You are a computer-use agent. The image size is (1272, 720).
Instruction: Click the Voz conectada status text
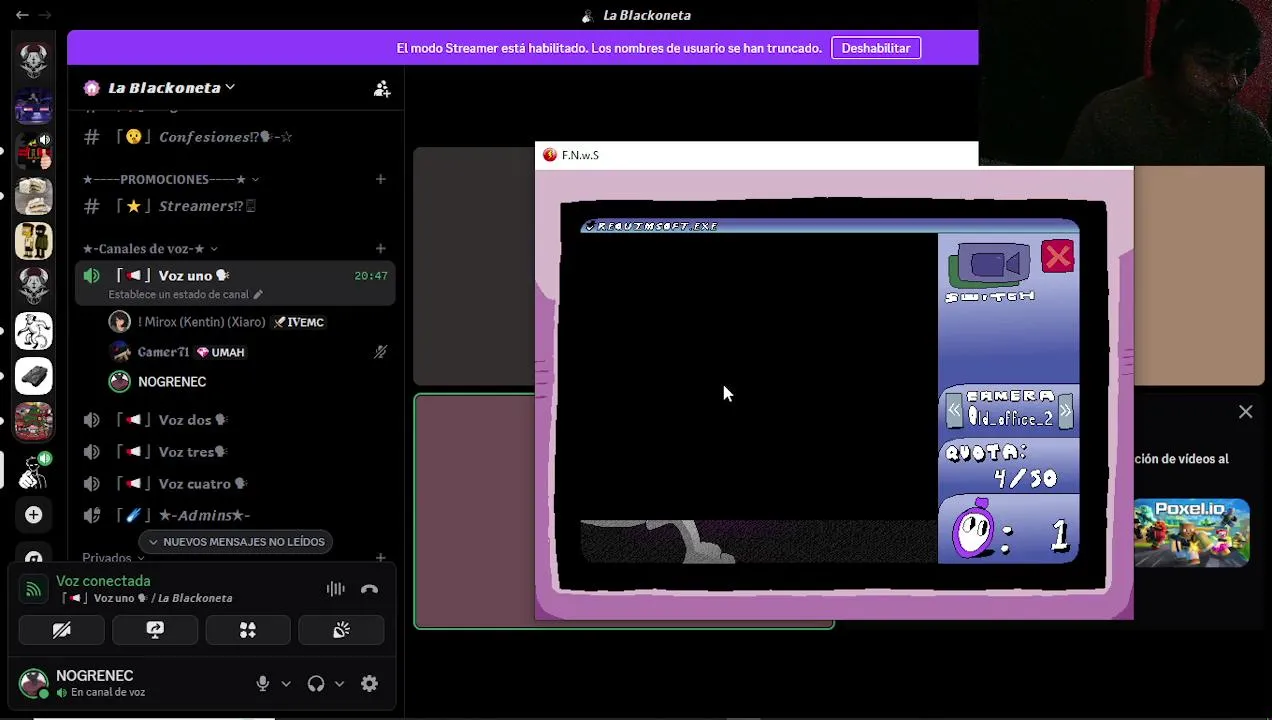[x=103, y=581]
